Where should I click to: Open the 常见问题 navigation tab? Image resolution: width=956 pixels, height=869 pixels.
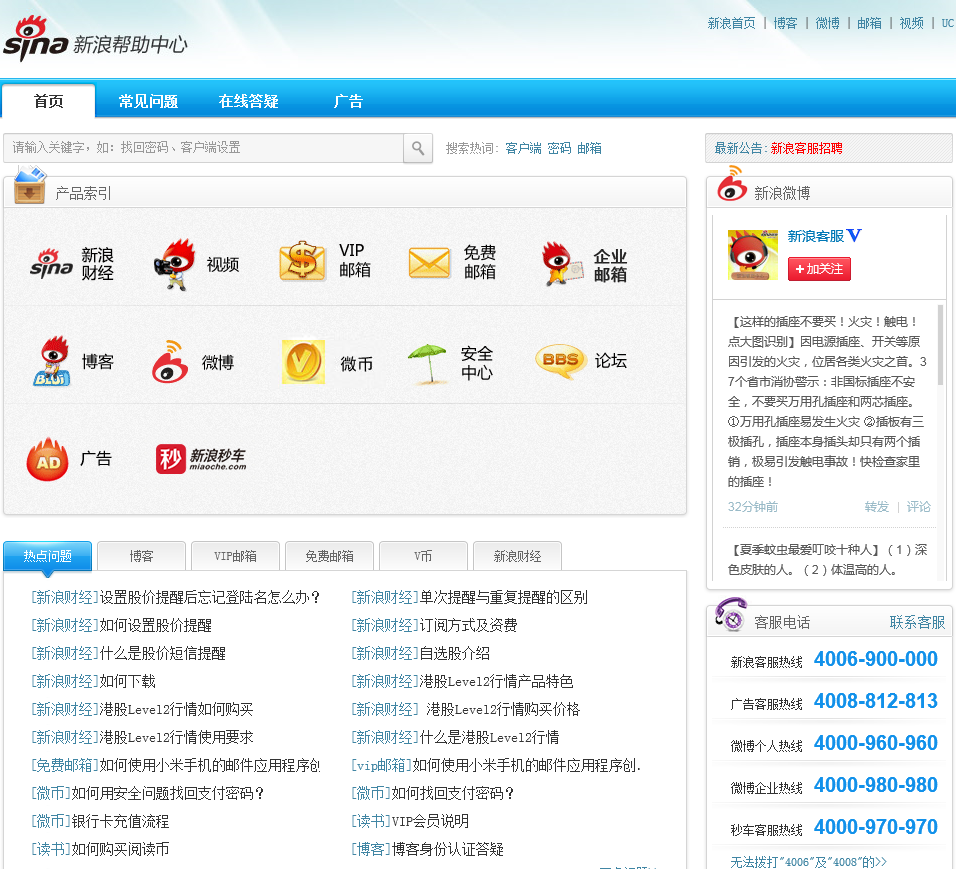point(148,101)
